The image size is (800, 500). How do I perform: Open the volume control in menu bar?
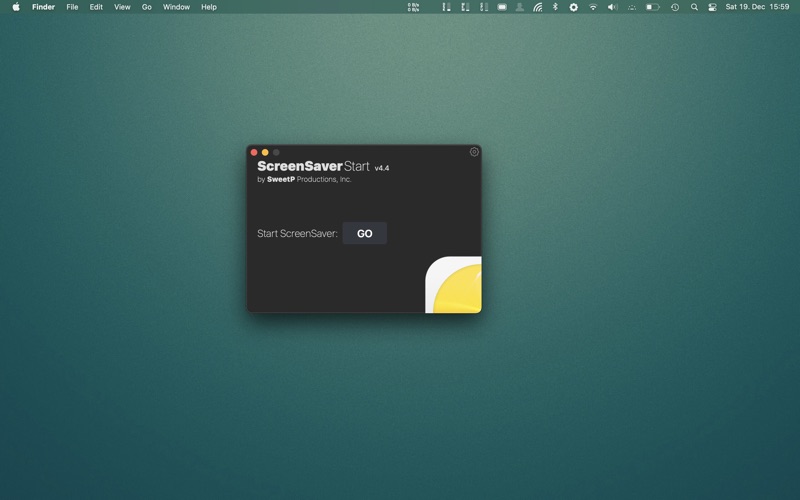[x=612, y=7]
